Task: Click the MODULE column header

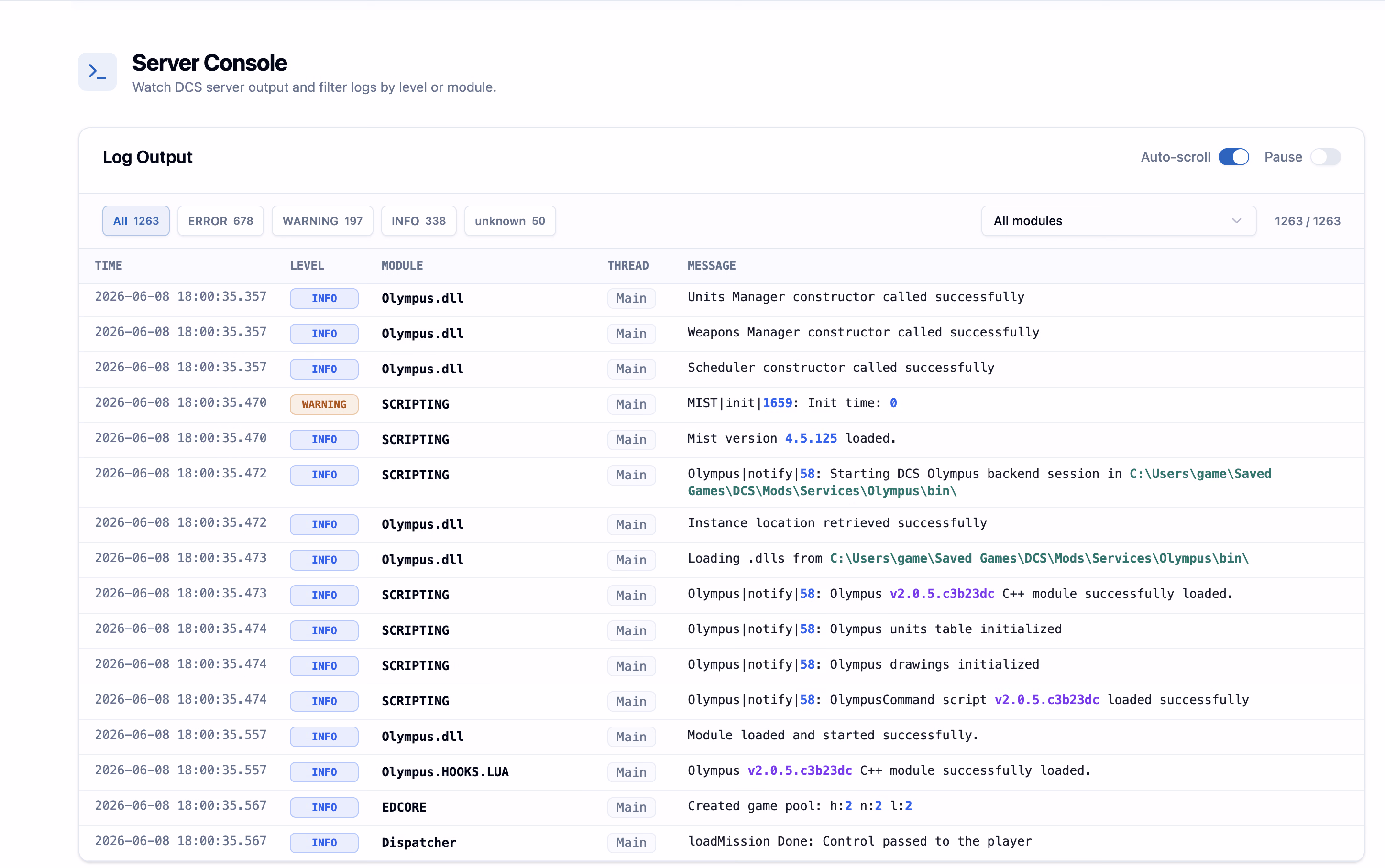Action: coord(403,266)
